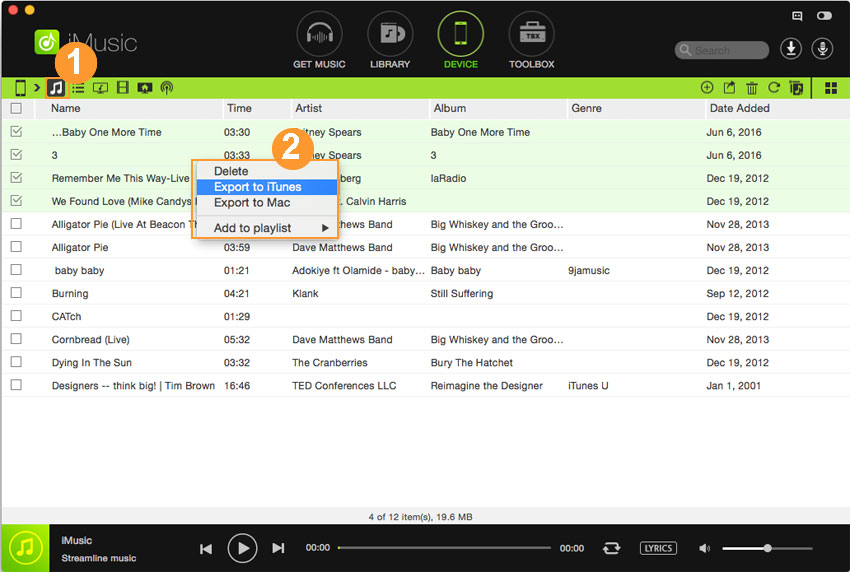850x572 pixels.
Task: Click the de-duplicate tracks icon
Action: [796, 87]
